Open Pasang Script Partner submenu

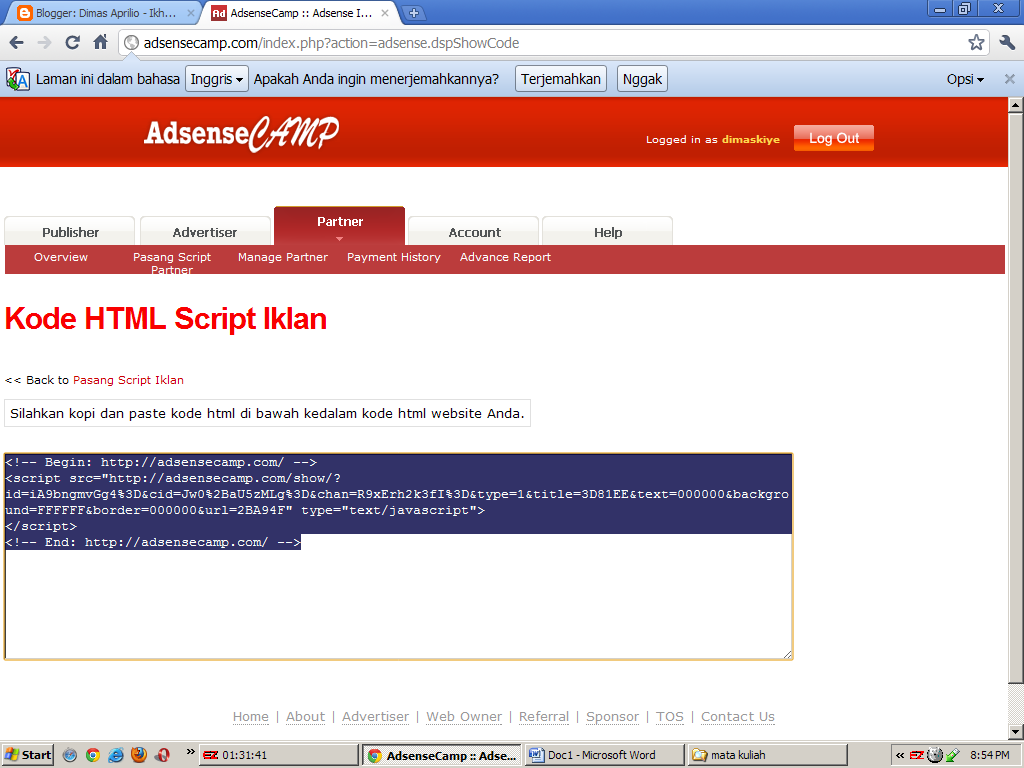pos(172,263)
